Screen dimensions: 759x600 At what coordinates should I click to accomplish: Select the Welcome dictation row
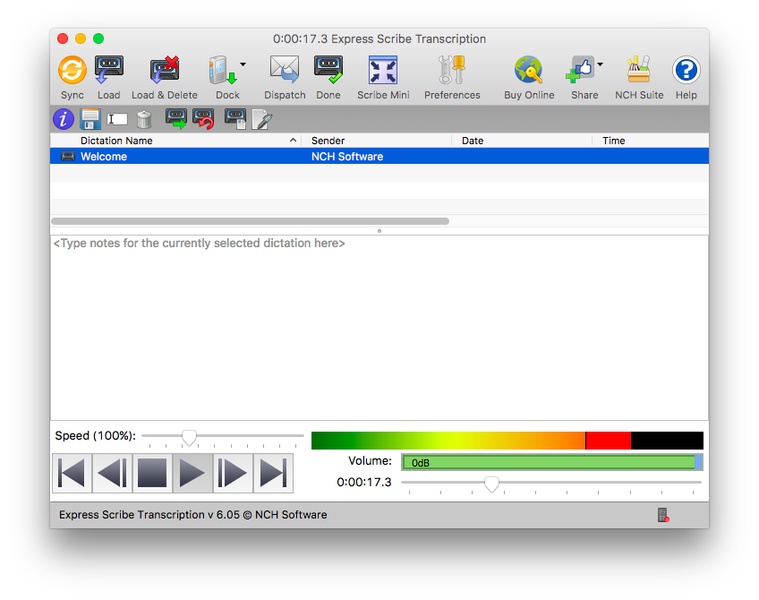tap(380, 156)
